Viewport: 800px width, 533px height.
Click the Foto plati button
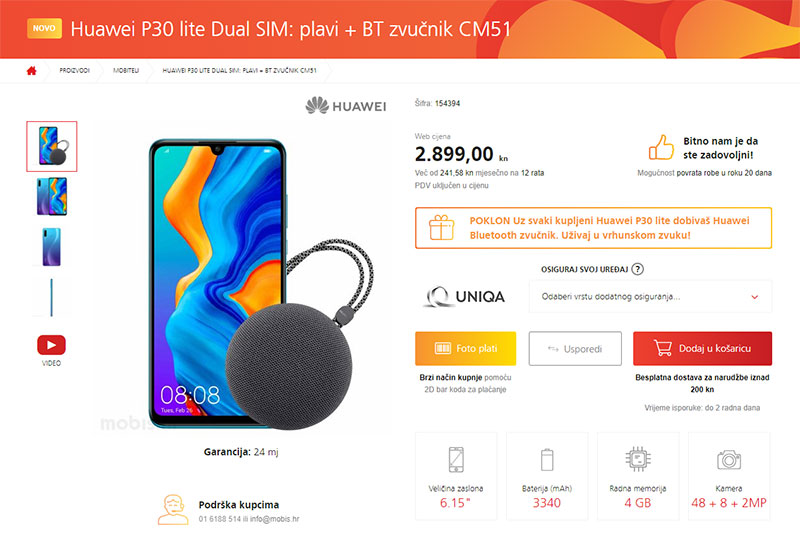pos(465,348)
